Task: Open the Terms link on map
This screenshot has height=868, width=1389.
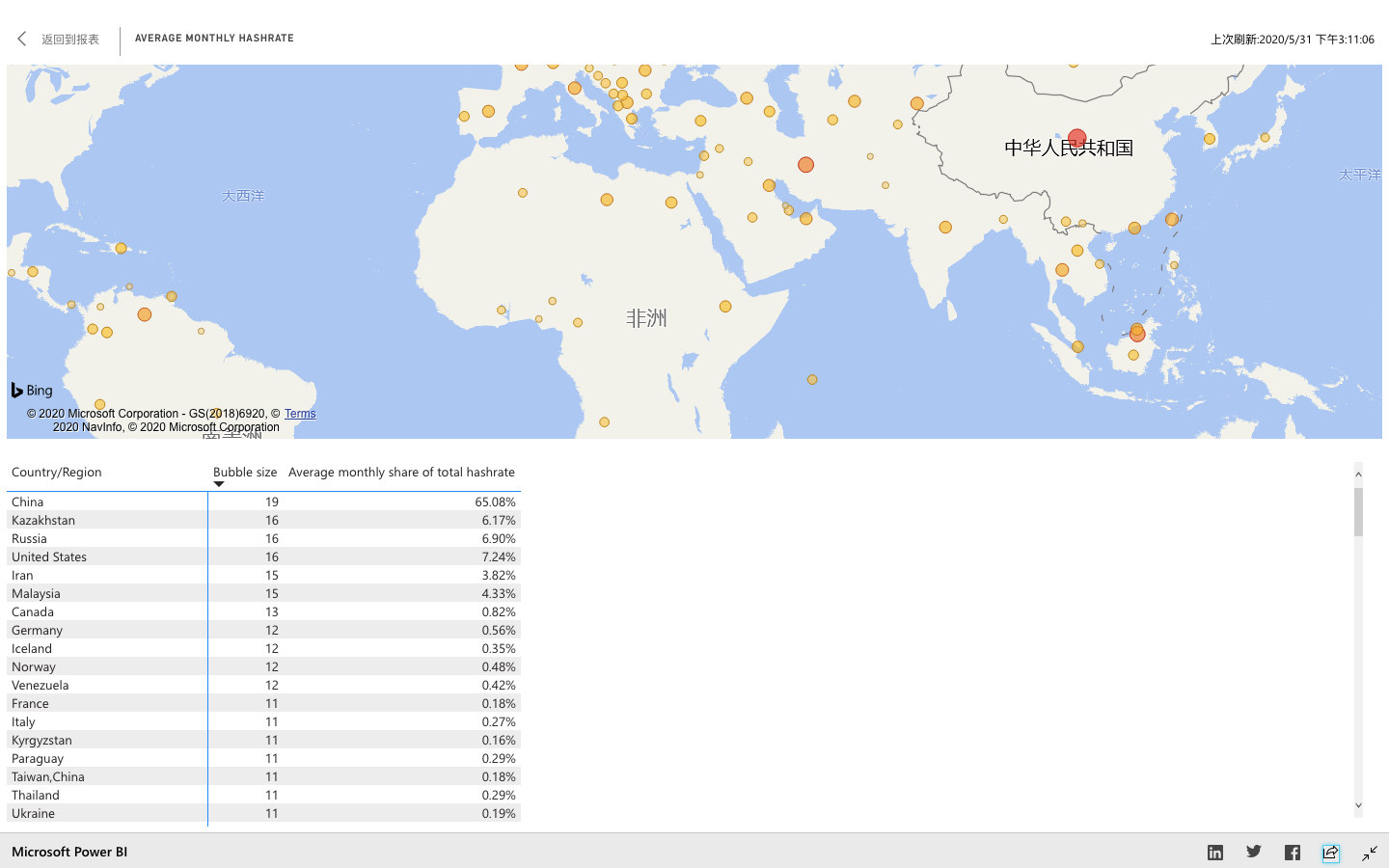Action: pos(300,414)
